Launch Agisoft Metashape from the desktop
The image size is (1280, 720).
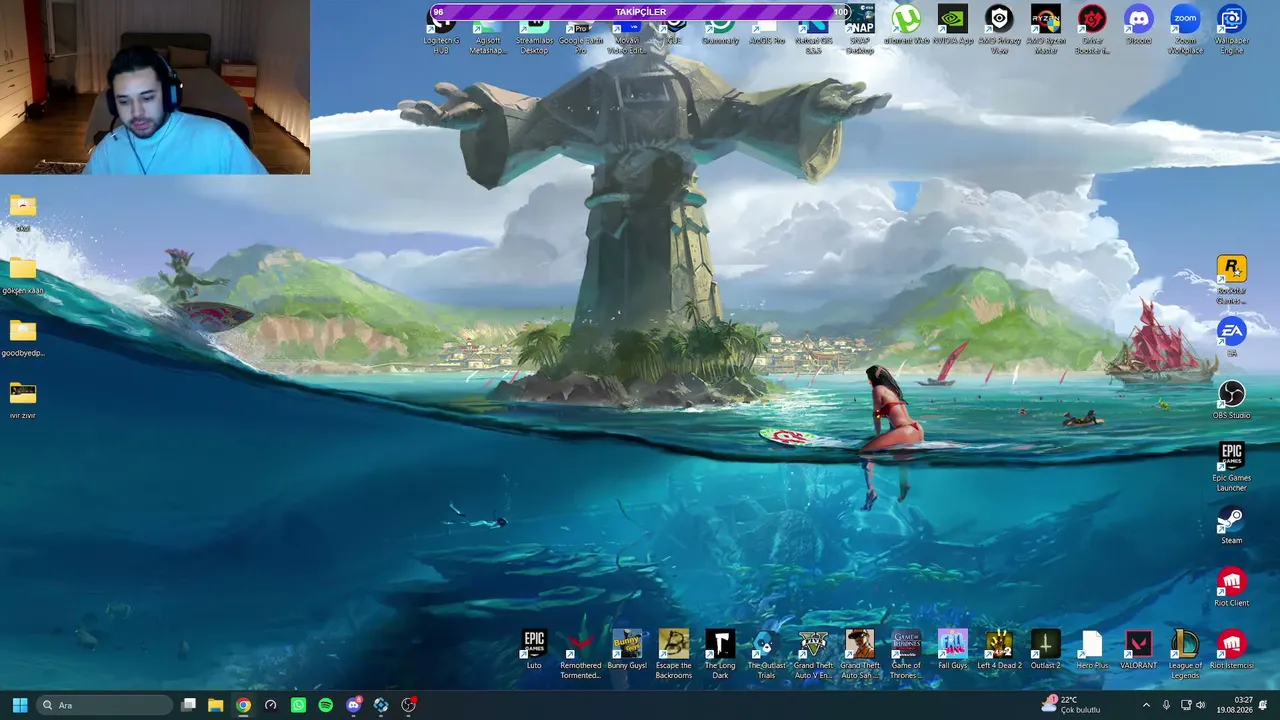488,30
